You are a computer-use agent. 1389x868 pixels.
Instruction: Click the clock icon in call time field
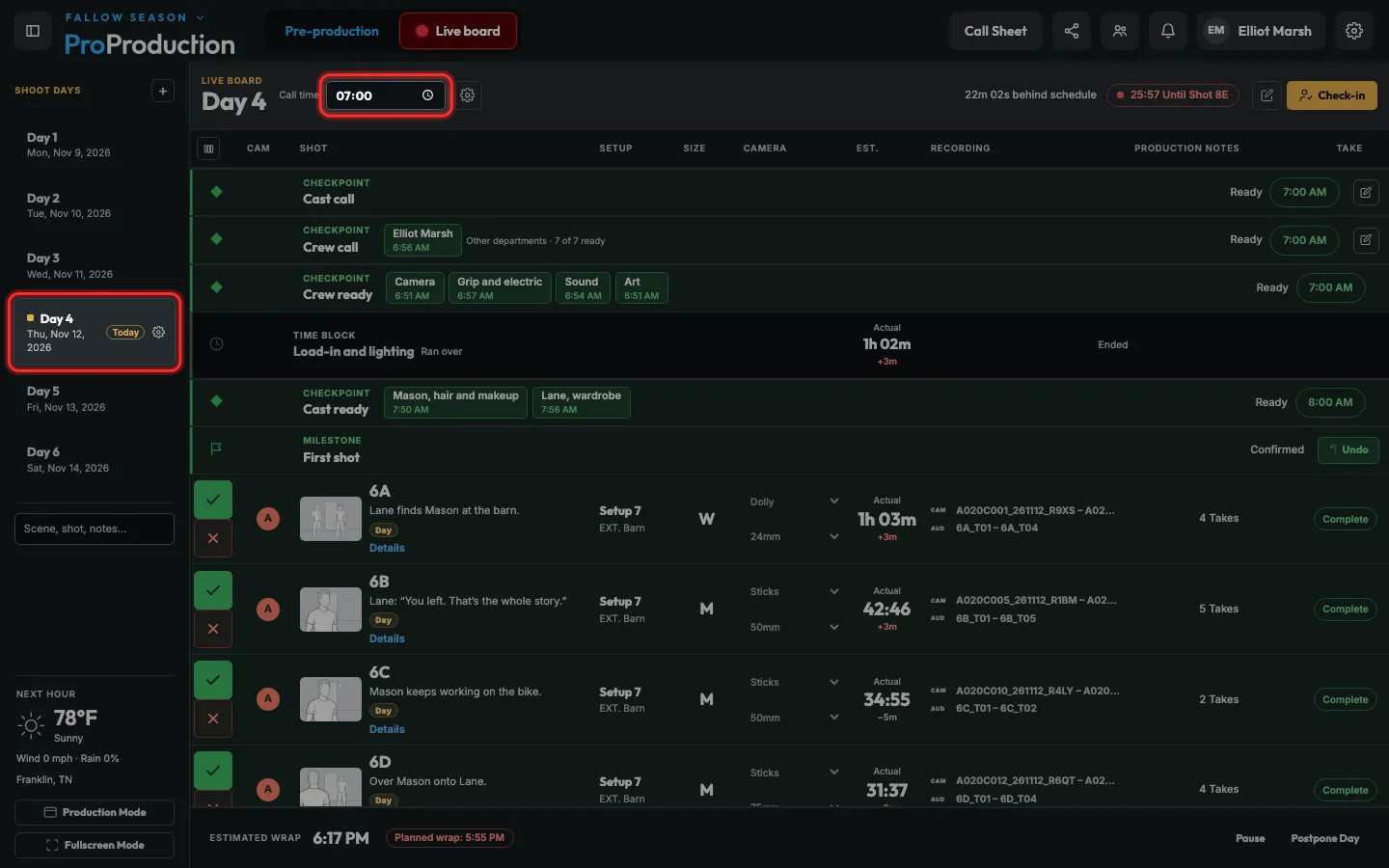427,95
